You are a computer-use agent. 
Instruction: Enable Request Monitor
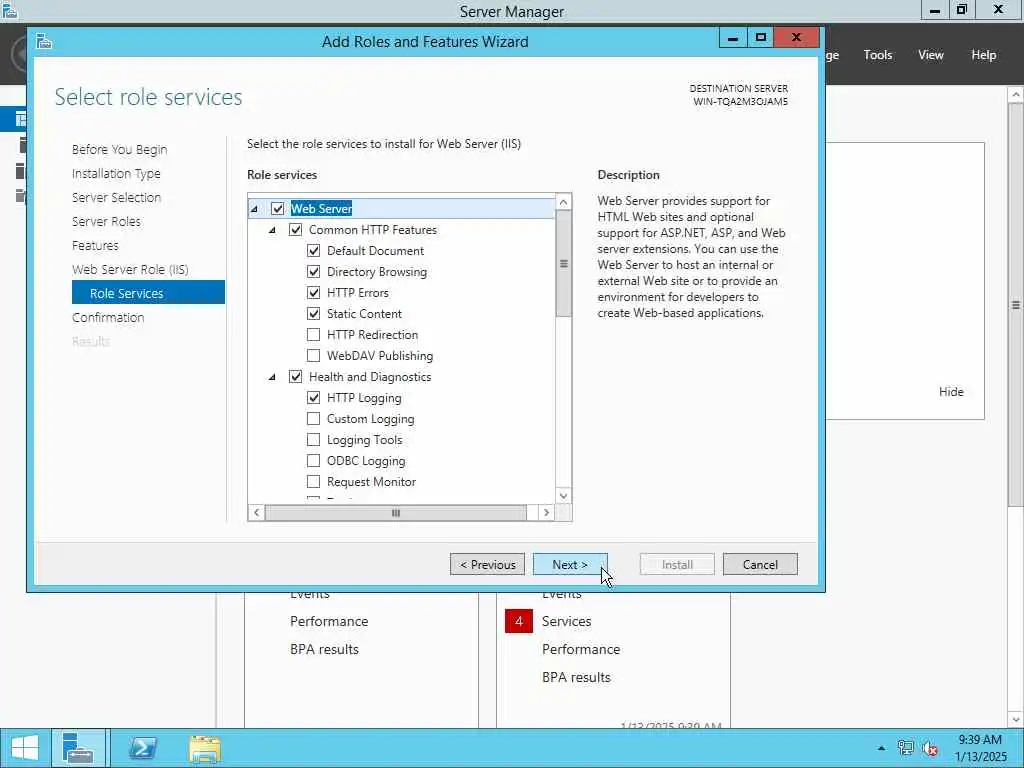[313, 481]
